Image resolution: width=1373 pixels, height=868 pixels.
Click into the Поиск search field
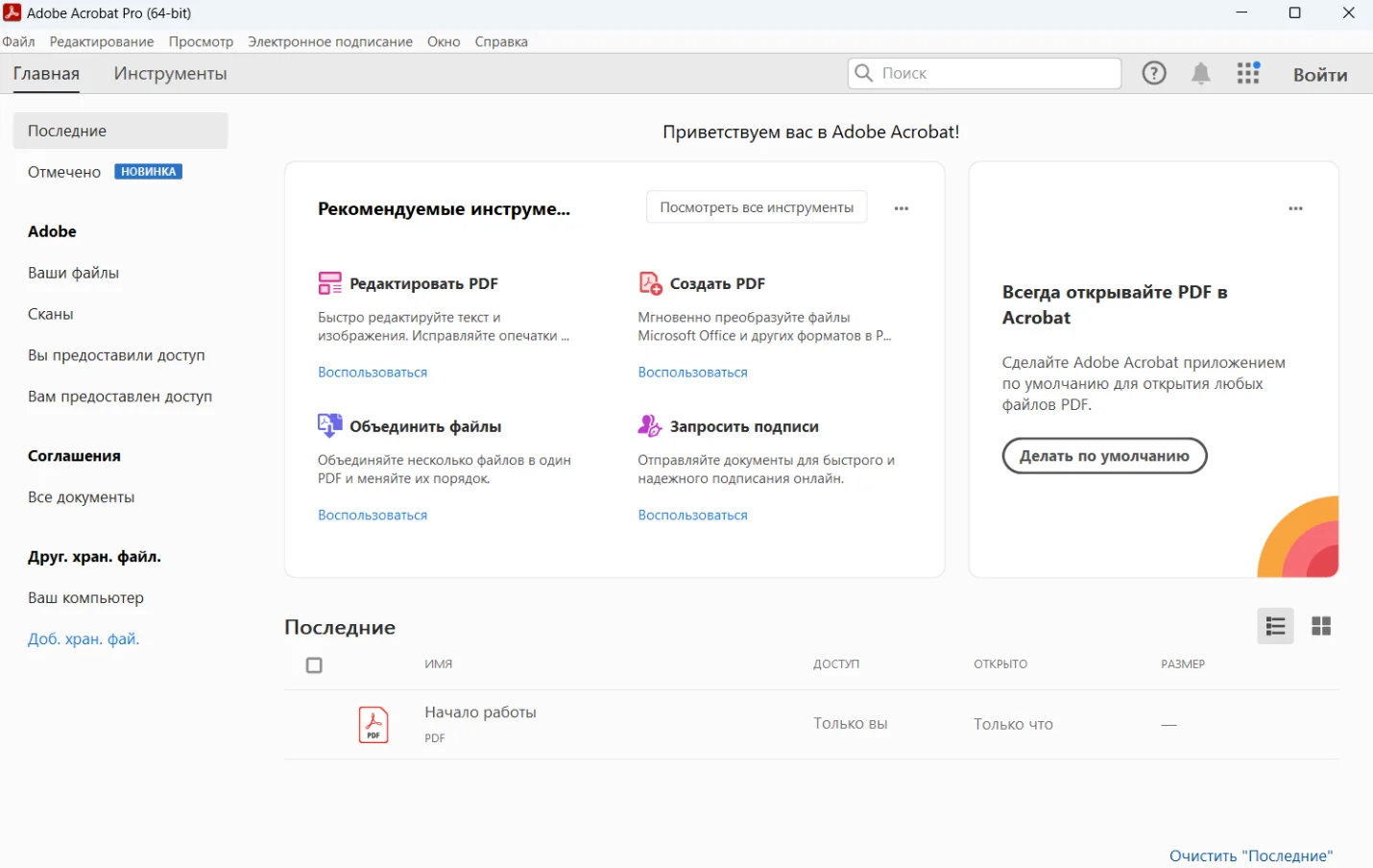point(984,73)
